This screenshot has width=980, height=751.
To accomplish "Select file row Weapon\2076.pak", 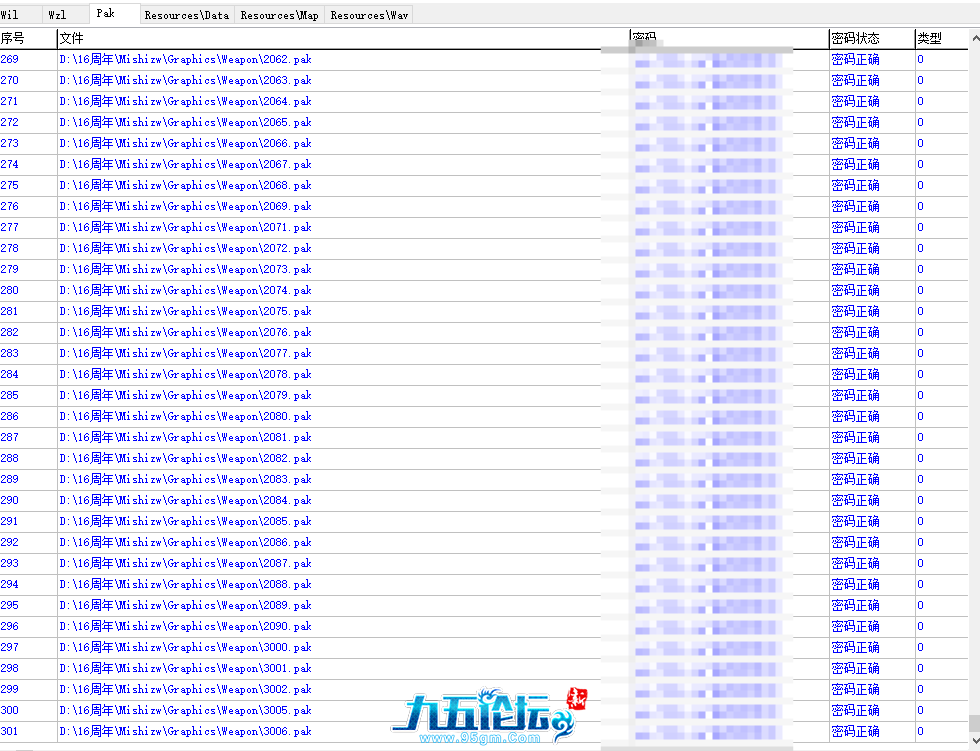I will coord(484,332).
